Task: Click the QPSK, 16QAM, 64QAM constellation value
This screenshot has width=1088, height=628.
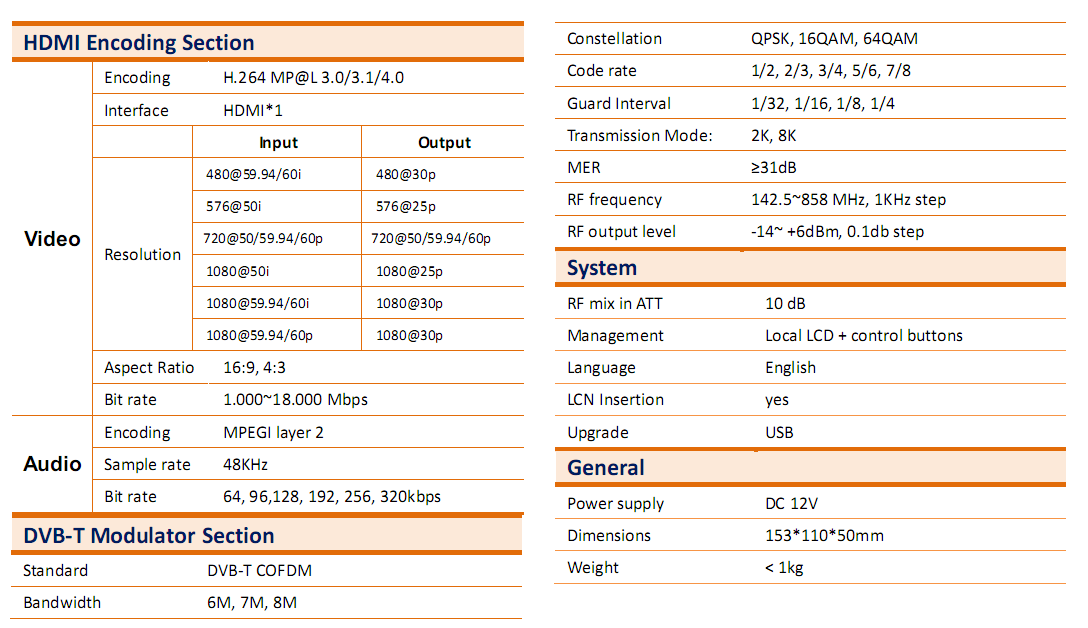Action: pyautogui.click(x=834, y=39)
